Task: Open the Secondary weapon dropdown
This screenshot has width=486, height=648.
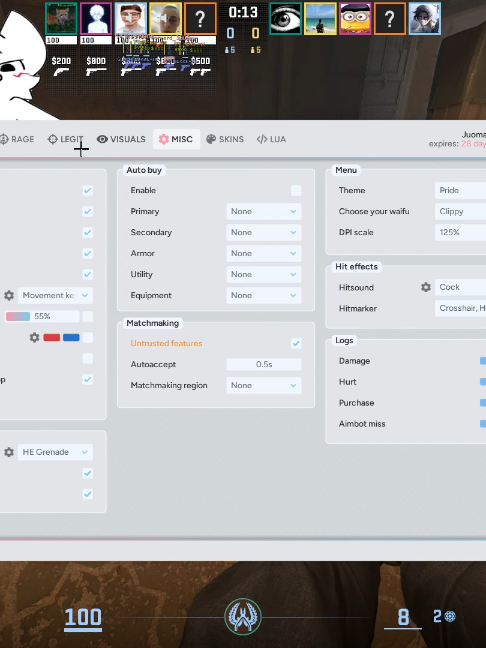Action: click(x=264, y=233)
